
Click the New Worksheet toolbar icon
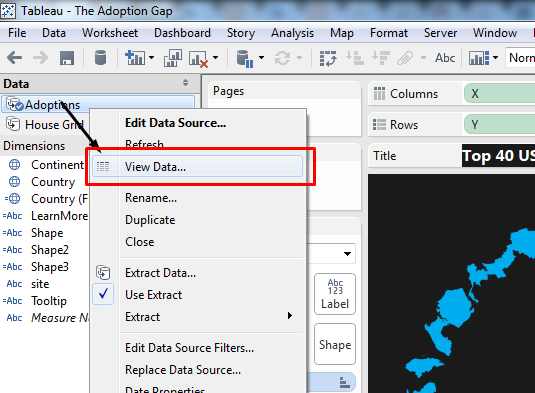(135, 58)
